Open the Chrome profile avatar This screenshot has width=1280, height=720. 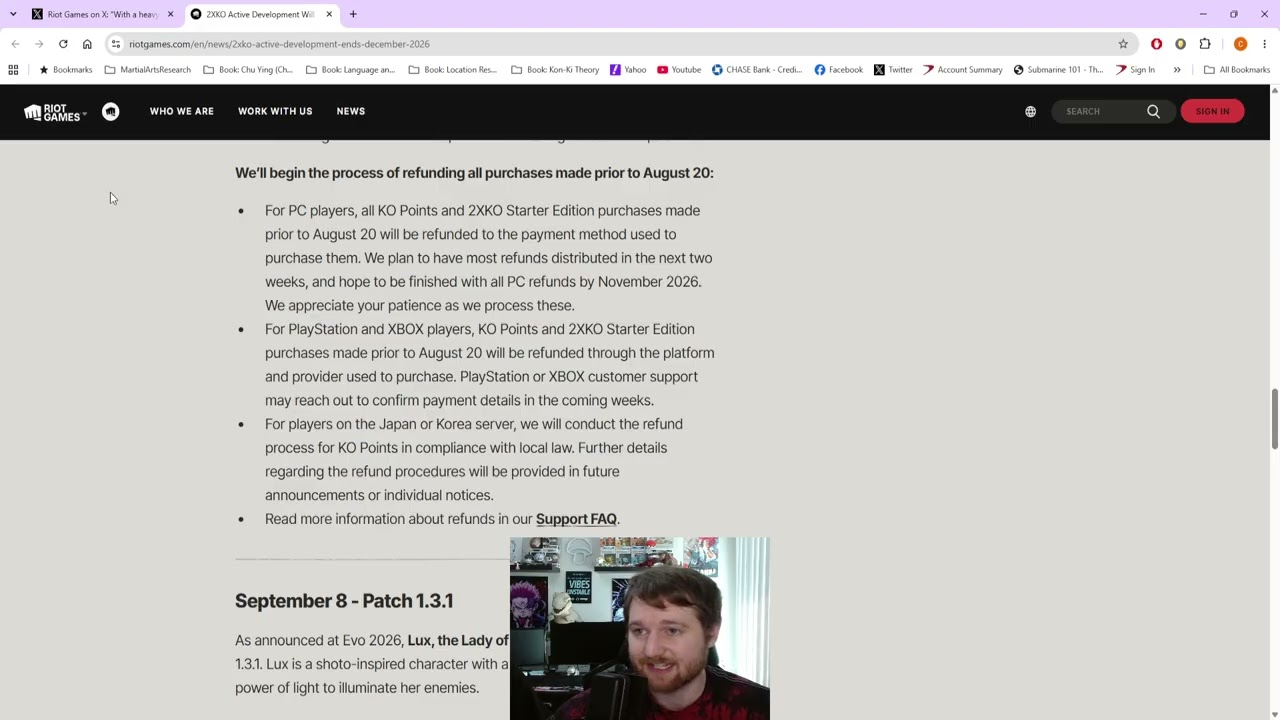point(1240,44)
